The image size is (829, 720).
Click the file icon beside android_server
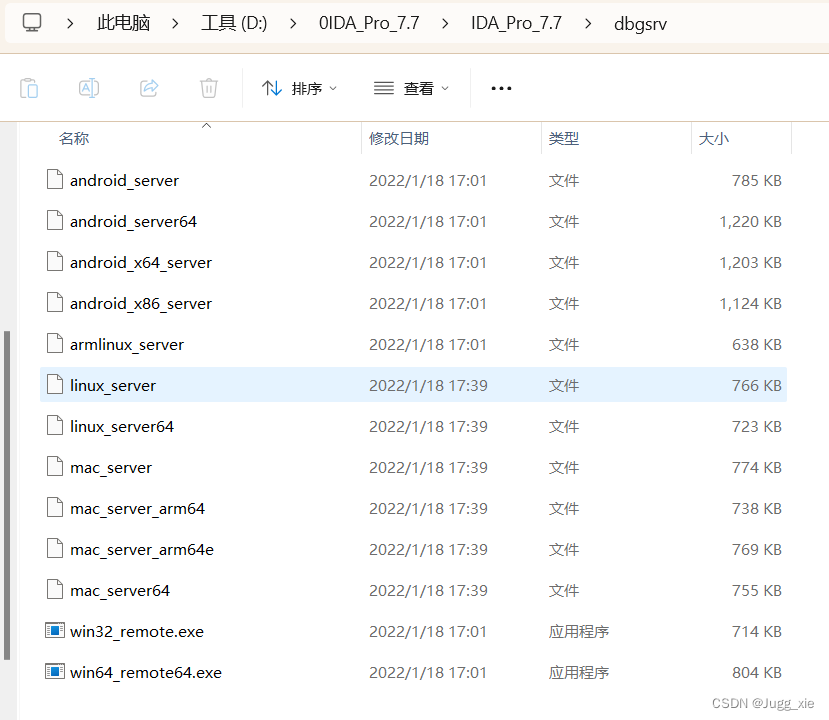tap(54, 179)
